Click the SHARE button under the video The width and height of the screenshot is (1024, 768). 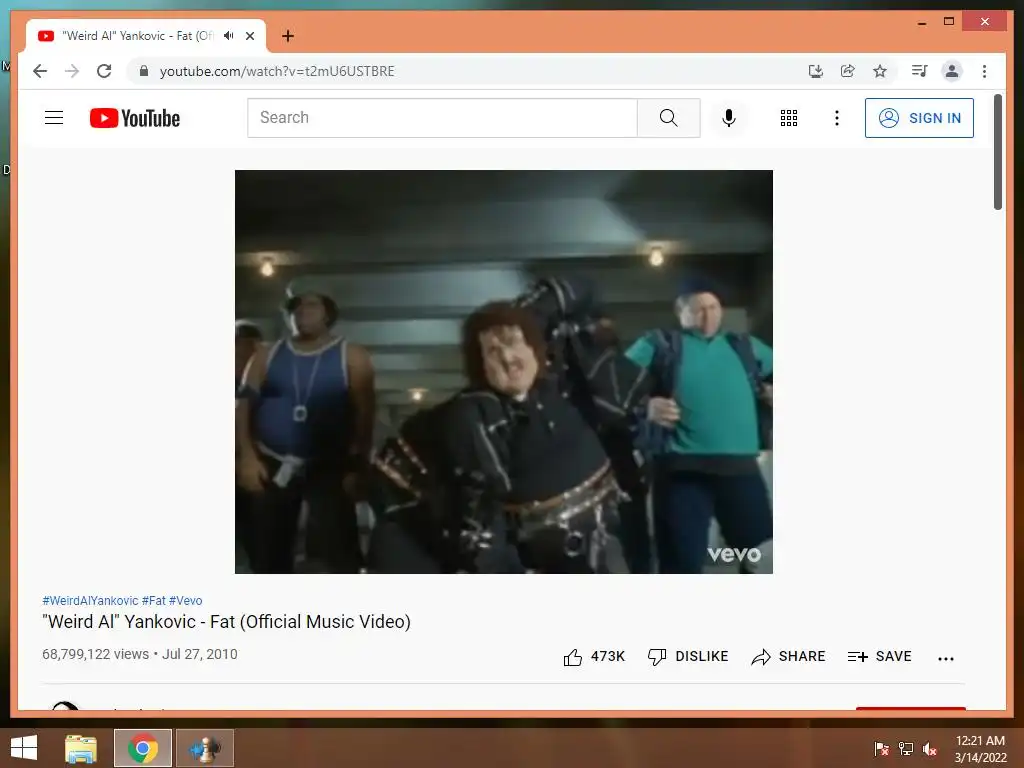788,657
